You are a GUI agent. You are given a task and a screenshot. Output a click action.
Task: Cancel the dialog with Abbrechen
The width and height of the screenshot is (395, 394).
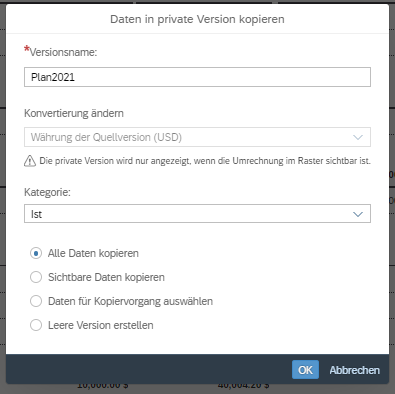point(355,370)
